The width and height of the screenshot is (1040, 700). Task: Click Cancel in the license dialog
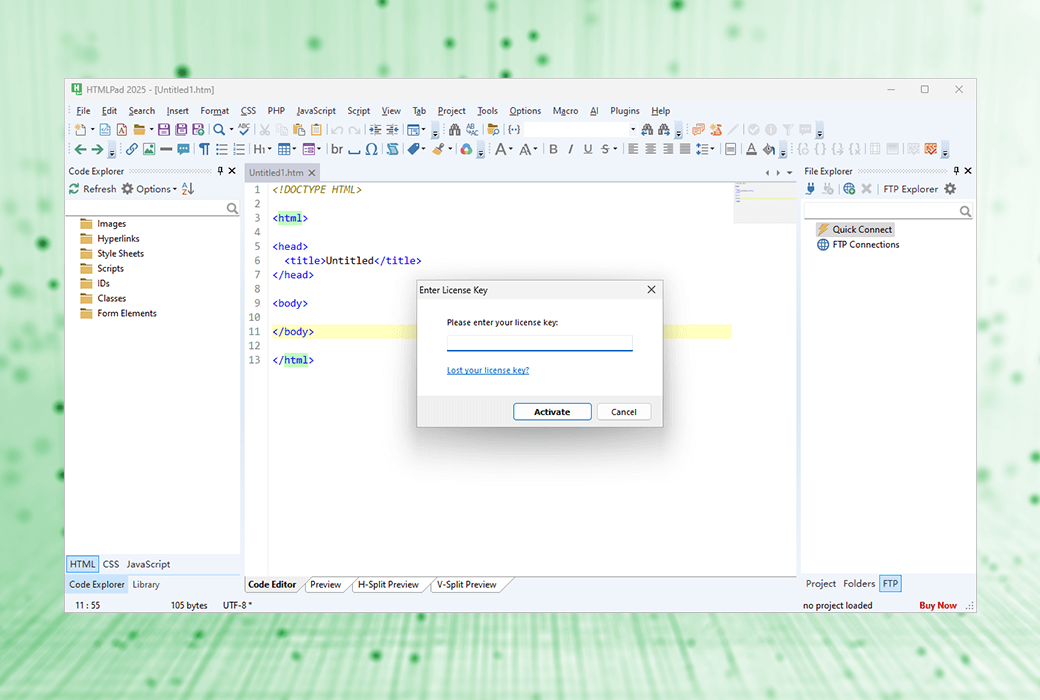click(x=623, y=411)
